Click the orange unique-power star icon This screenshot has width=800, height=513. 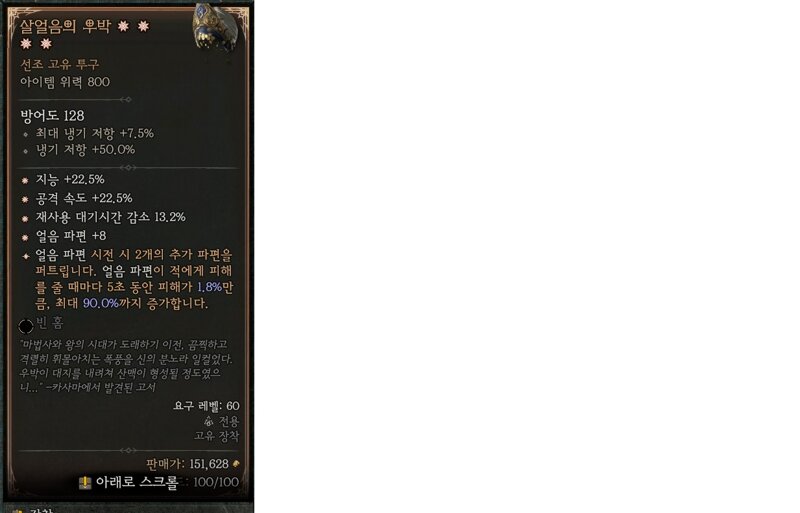coord(26,256)
